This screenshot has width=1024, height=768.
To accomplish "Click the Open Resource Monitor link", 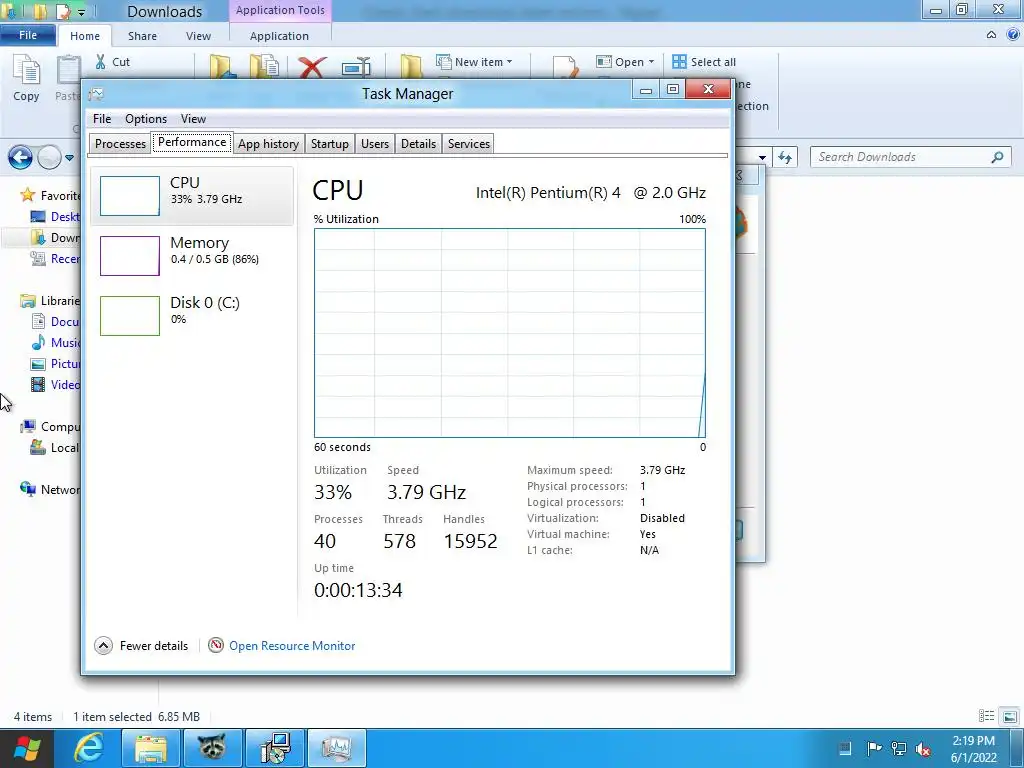I will pos(292,646).
